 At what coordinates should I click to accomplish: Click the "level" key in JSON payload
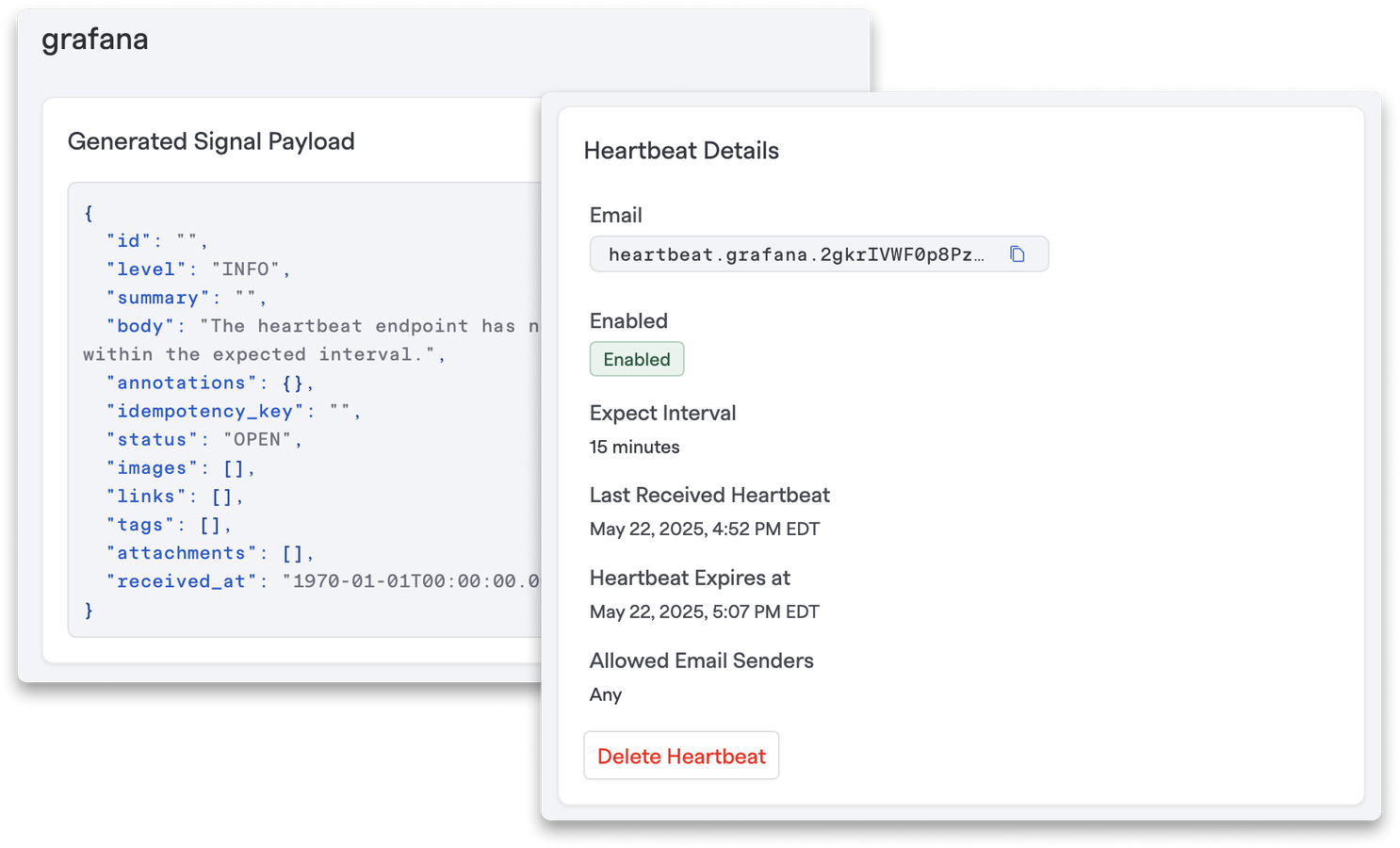(x=146, y=269)
